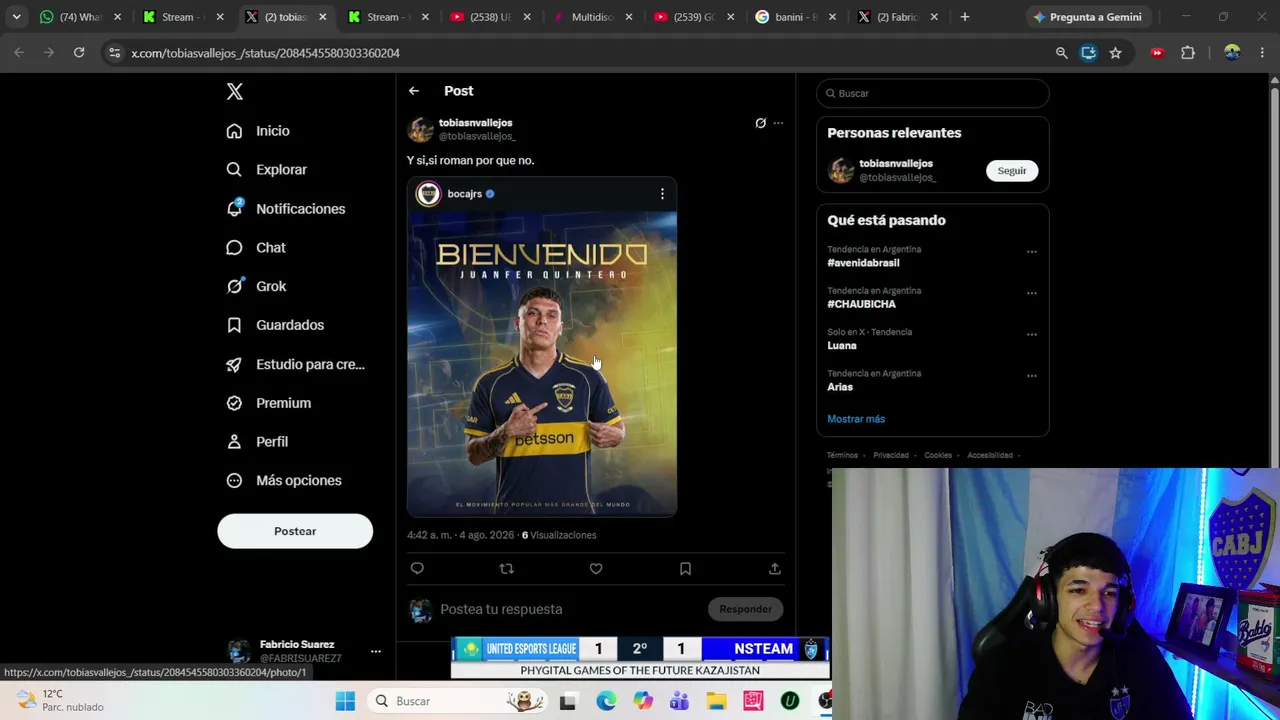The image size is (1280, 720).
Task: Open the Chrome profile avatar
Action: (x=1232, y=53)
